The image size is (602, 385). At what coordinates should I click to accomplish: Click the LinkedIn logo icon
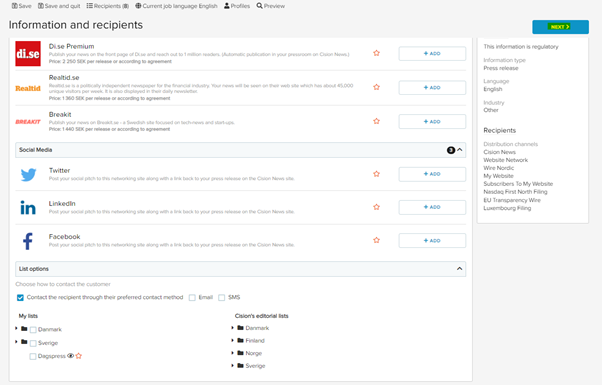pyautogui.click(x=28, y=208)
